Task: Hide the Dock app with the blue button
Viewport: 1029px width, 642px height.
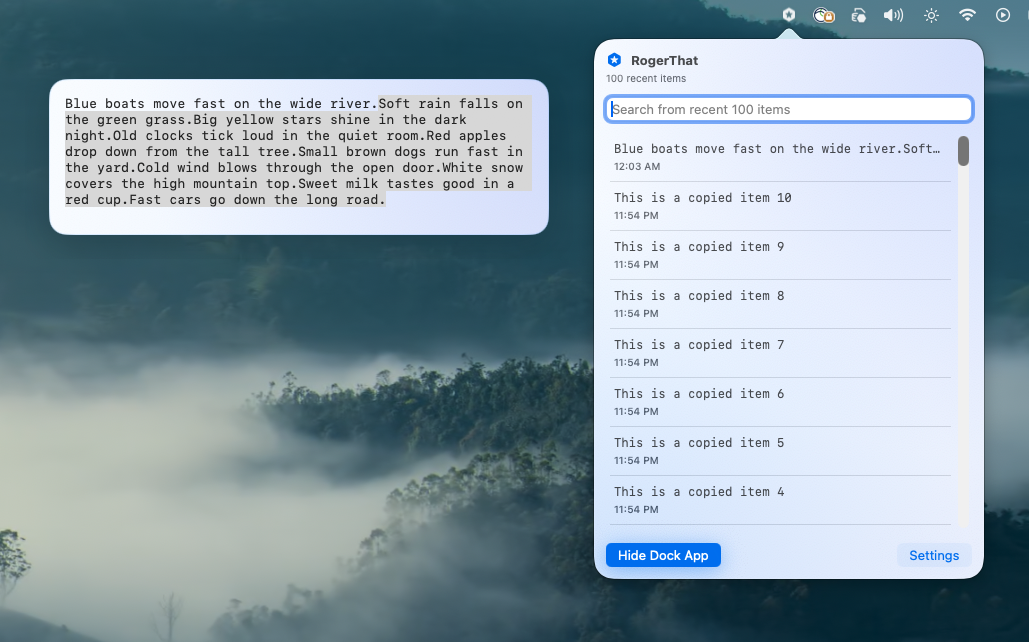Action: [663, 555]
